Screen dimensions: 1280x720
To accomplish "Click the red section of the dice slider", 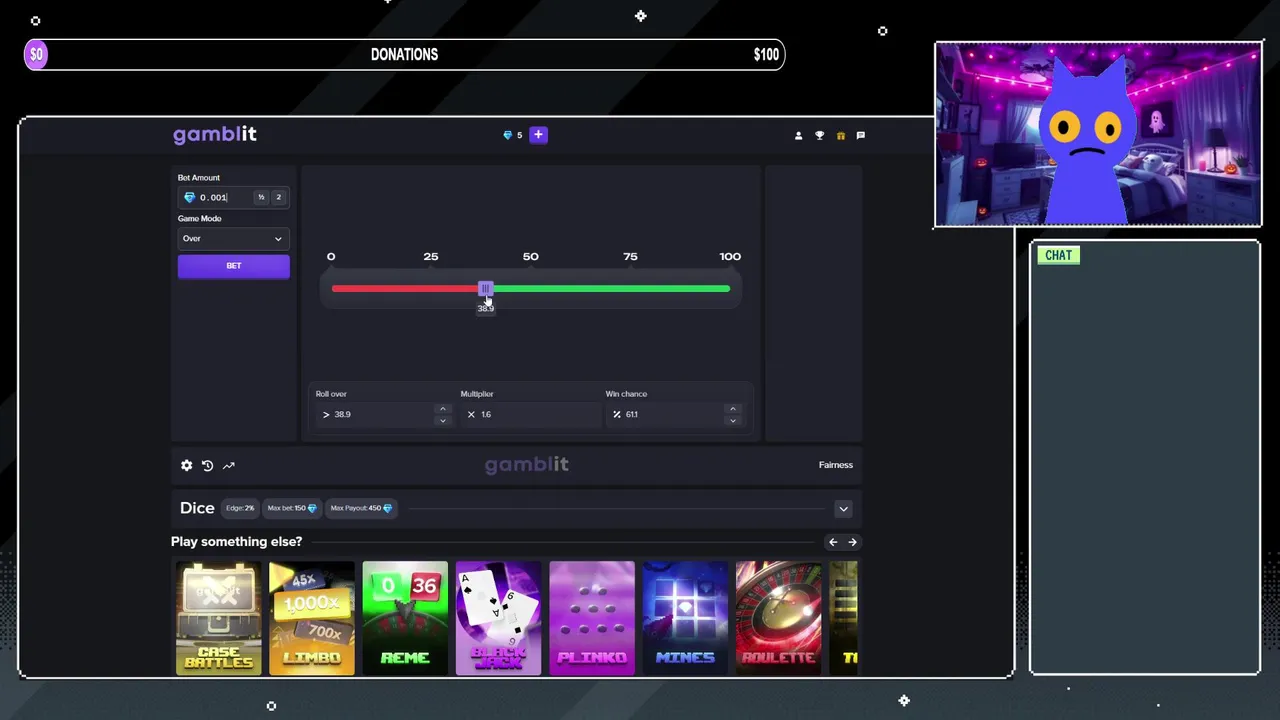I will pos(405,289).
